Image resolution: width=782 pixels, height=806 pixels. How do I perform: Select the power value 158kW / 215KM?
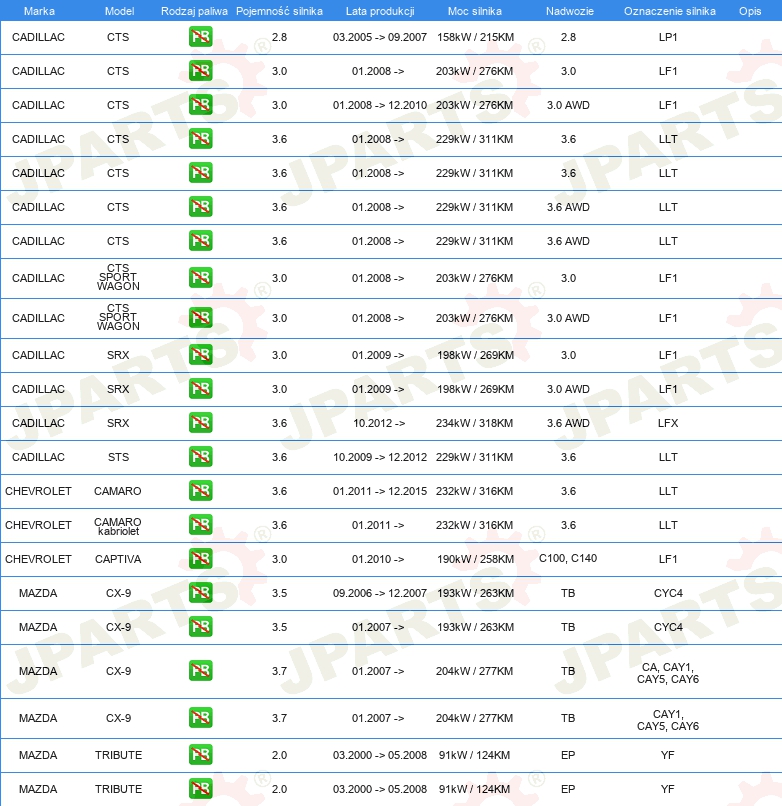475,37
